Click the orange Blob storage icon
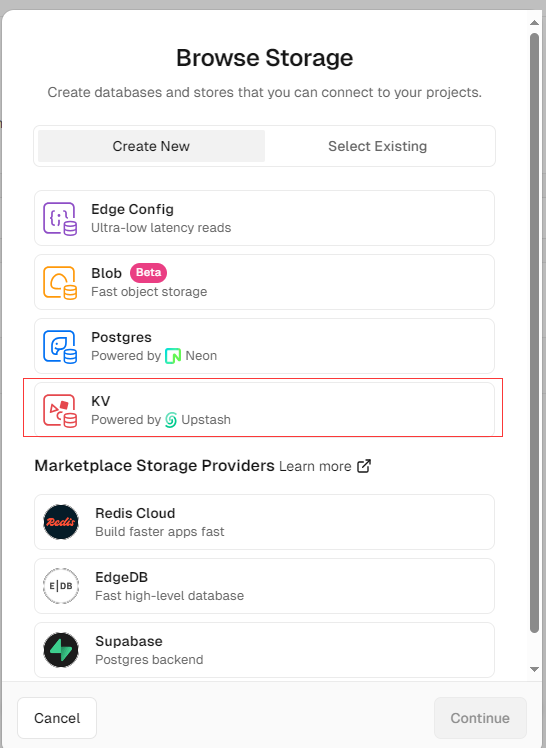The height and width of the screenshot is (748, 546). point(60,282)
